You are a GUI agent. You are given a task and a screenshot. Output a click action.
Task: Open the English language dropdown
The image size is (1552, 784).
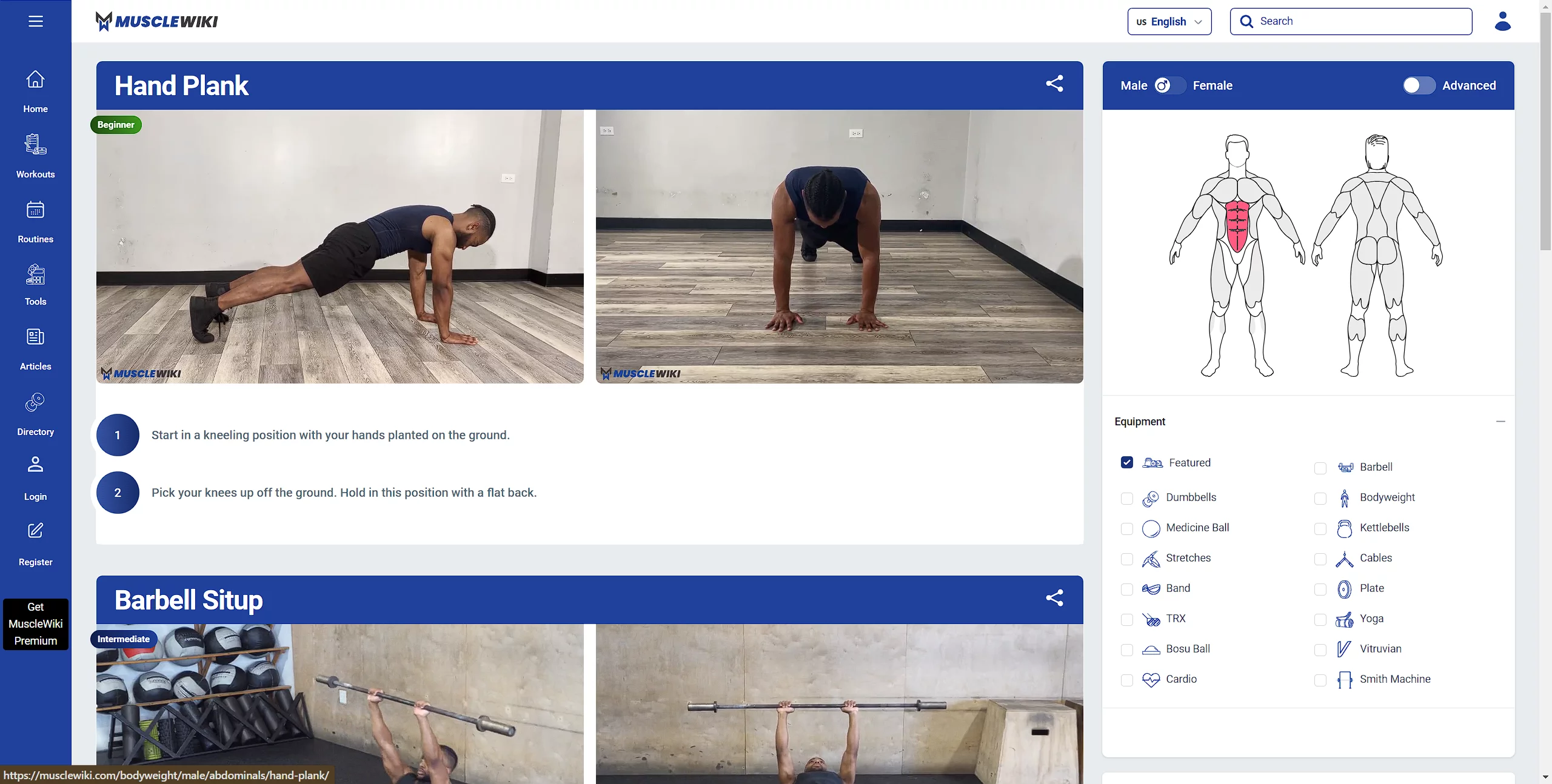1169,22
